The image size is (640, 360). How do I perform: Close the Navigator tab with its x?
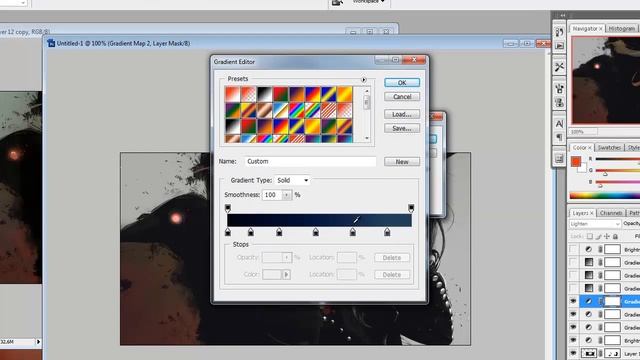click(600, 29)
